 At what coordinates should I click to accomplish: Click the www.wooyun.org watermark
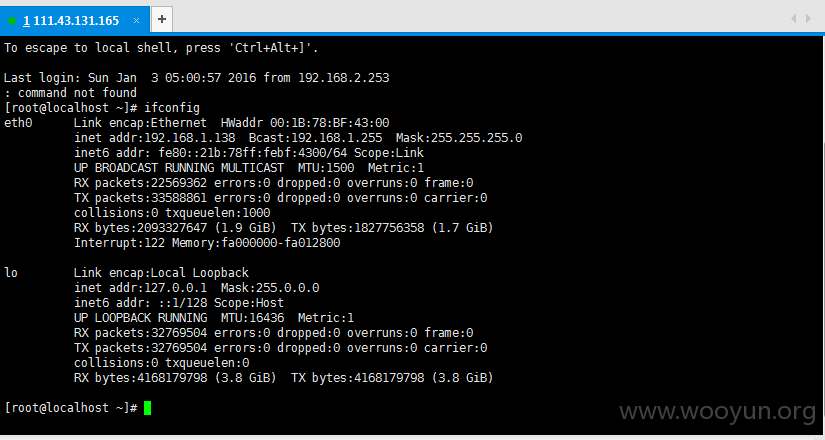pyautogui.click(x=718, y=411)
